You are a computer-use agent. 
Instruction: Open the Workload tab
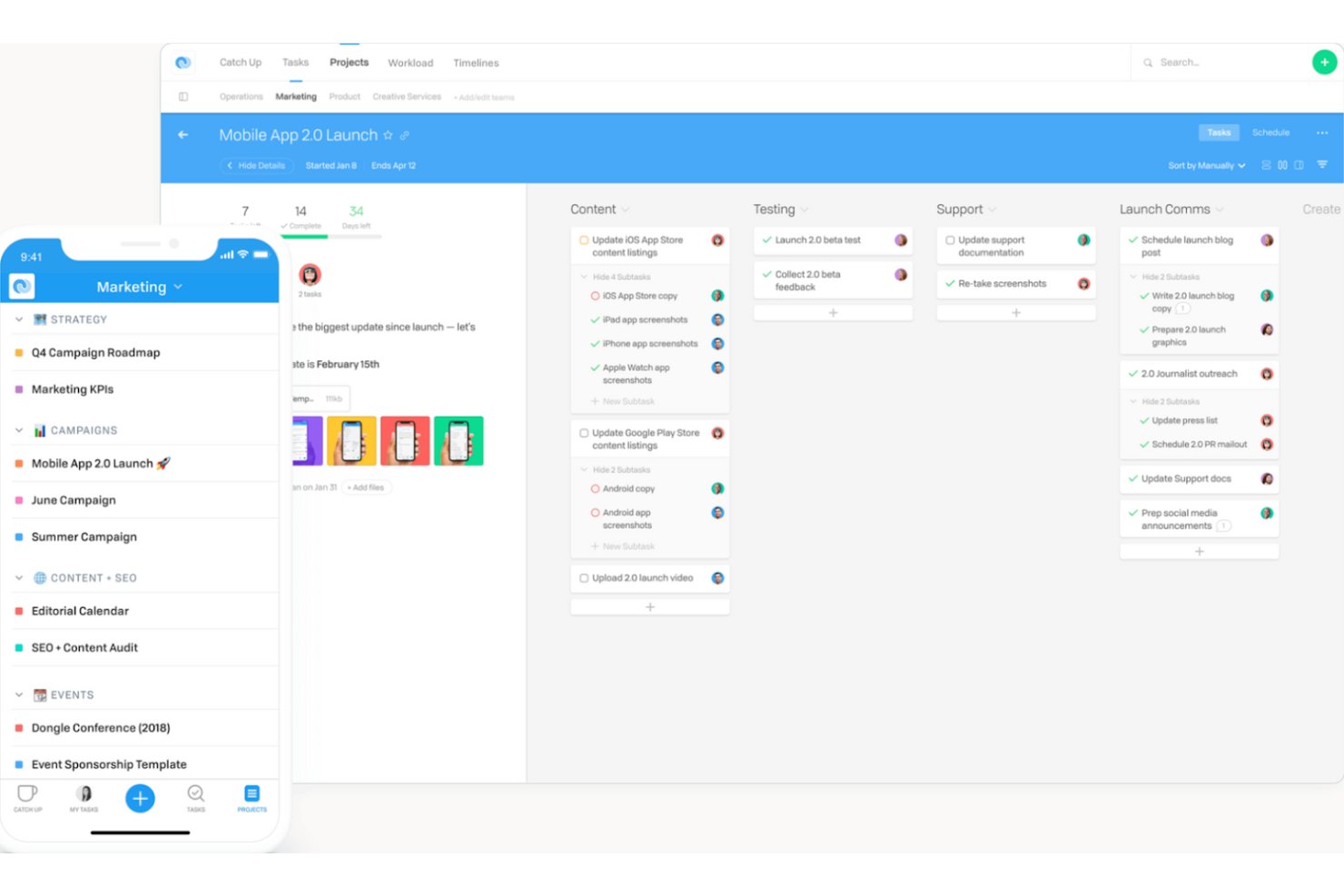(x=410, y=64)
